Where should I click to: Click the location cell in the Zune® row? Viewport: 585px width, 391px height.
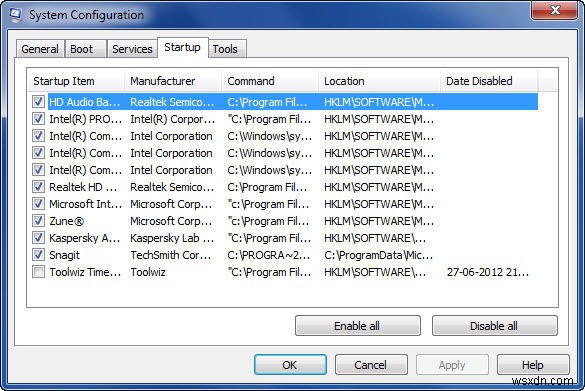(x=379, y=221)
